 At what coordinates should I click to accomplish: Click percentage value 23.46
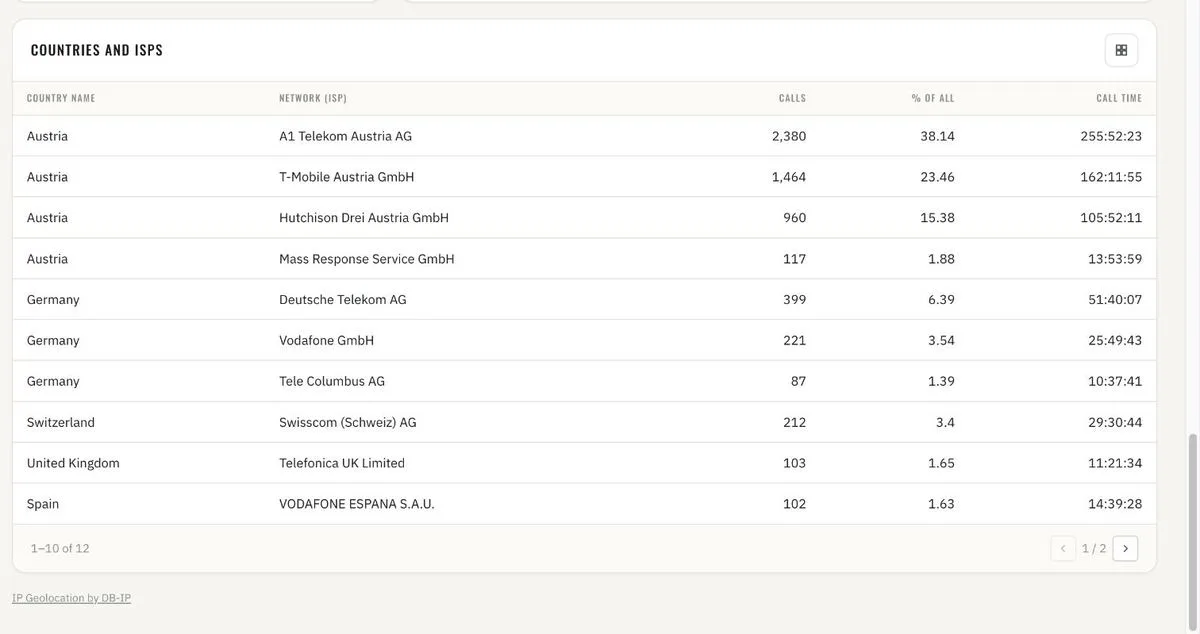(x=938, y=177)
